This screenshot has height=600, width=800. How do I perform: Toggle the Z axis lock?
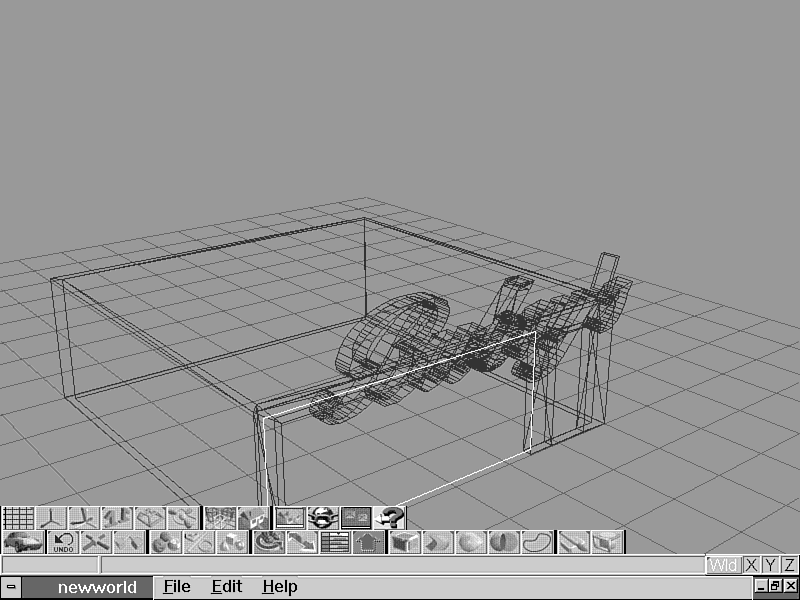[790, 565]
